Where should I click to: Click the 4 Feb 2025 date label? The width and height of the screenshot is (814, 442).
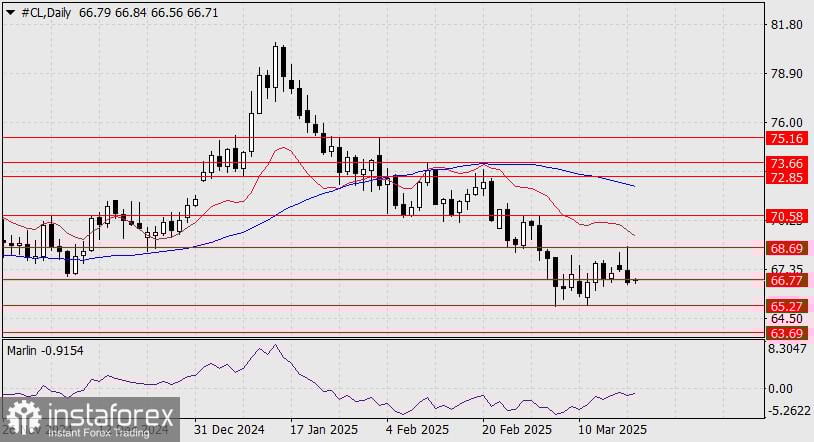click(418, 430)
